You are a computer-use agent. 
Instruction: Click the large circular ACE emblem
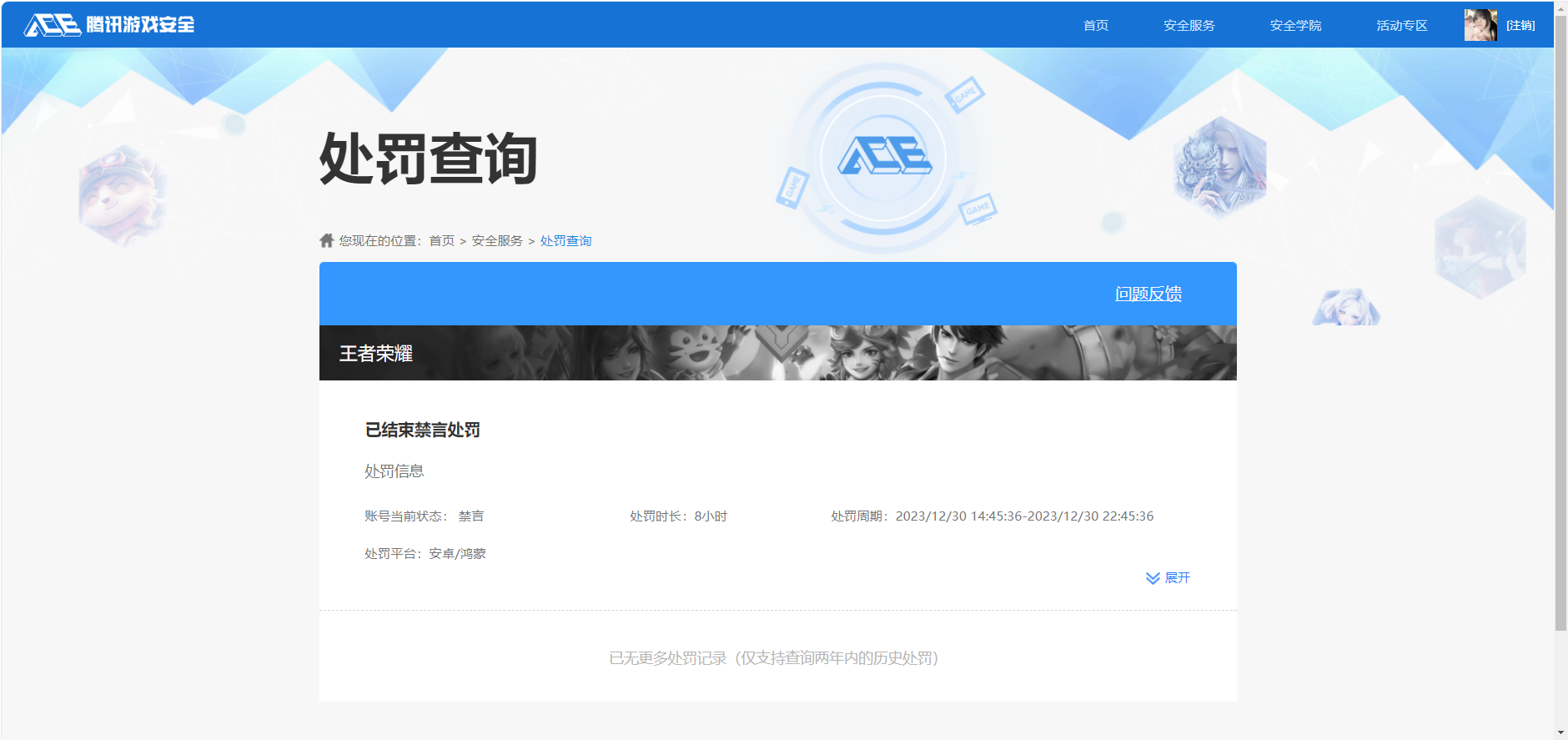pyautogui.click(x=883, y=157)
